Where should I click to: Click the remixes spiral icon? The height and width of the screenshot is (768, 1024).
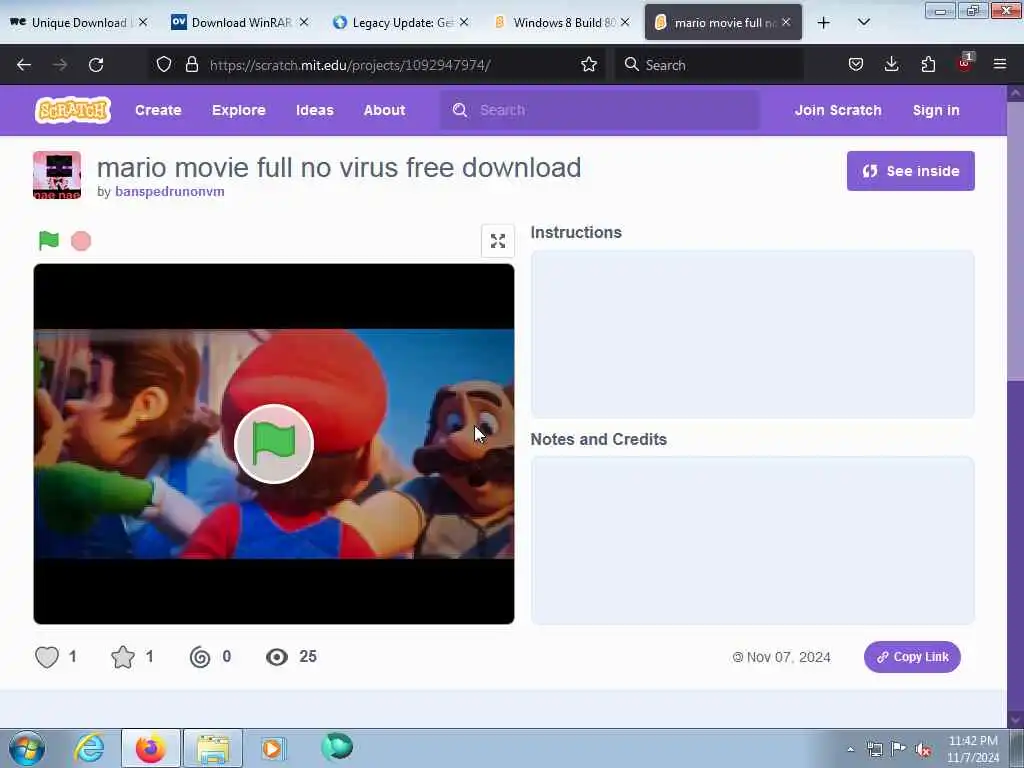point(200,656)
